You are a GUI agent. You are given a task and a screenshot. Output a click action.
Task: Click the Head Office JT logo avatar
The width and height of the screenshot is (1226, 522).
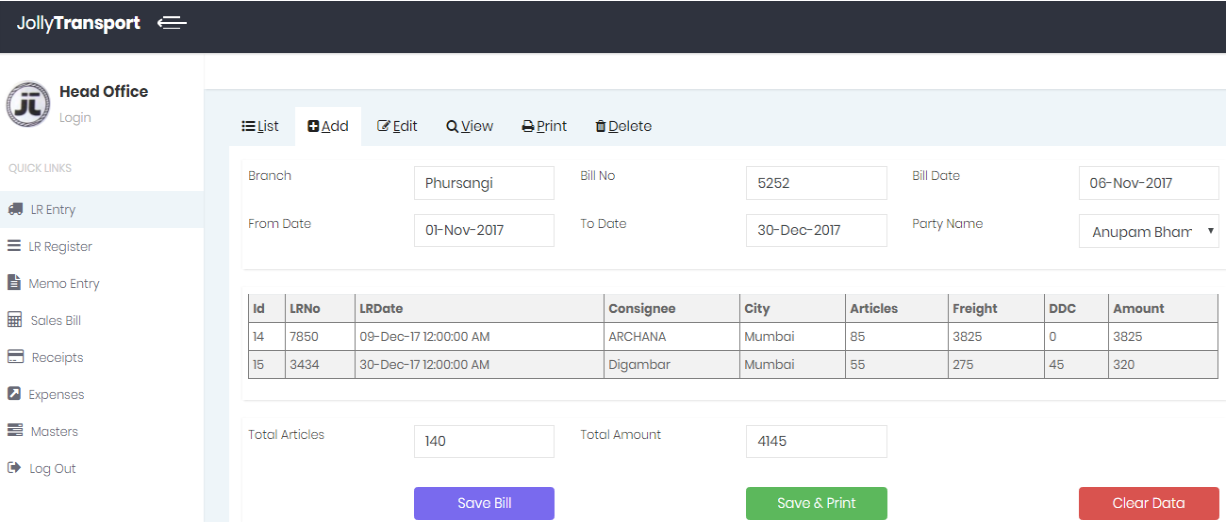[x=28, y=104]
